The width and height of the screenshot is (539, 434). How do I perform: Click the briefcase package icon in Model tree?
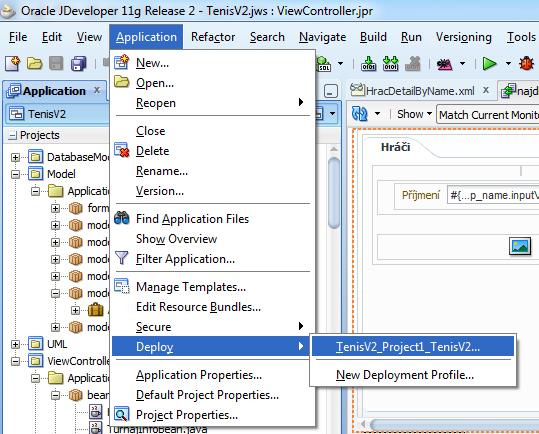(x=96, y=310)
